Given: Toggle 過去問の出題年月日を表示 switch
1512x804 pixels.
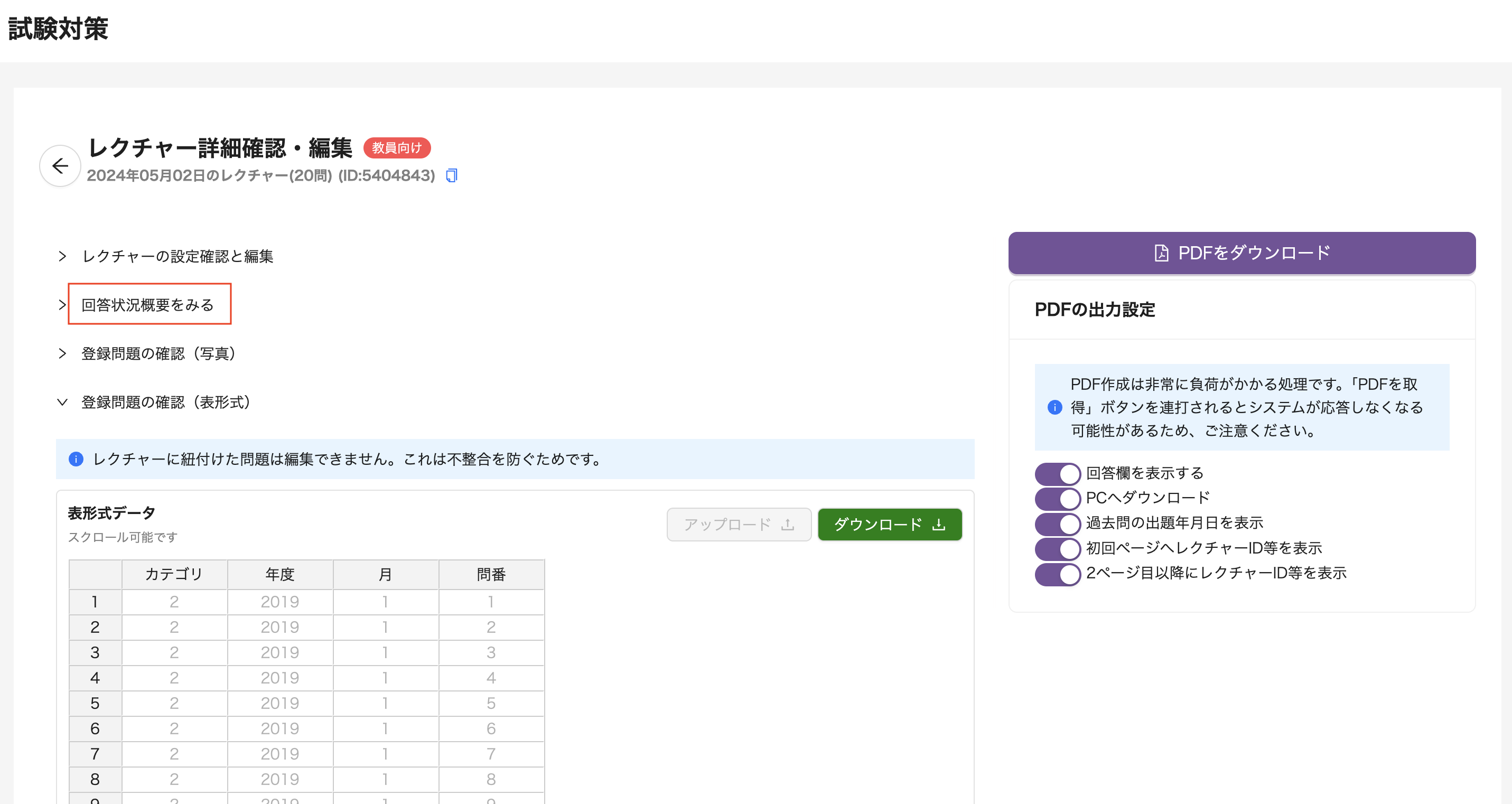Looking at the screenshot, I should 1057,523.
